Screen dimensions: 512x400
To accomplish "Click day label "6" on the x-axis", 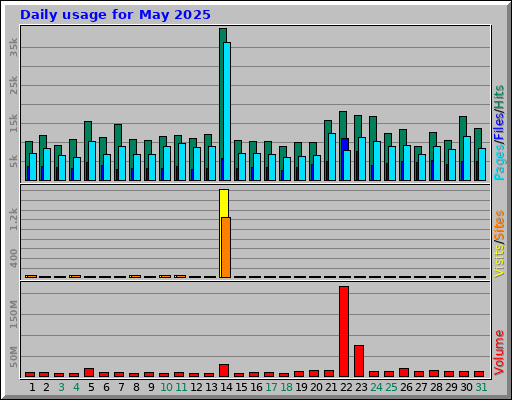I will [106, 387].
